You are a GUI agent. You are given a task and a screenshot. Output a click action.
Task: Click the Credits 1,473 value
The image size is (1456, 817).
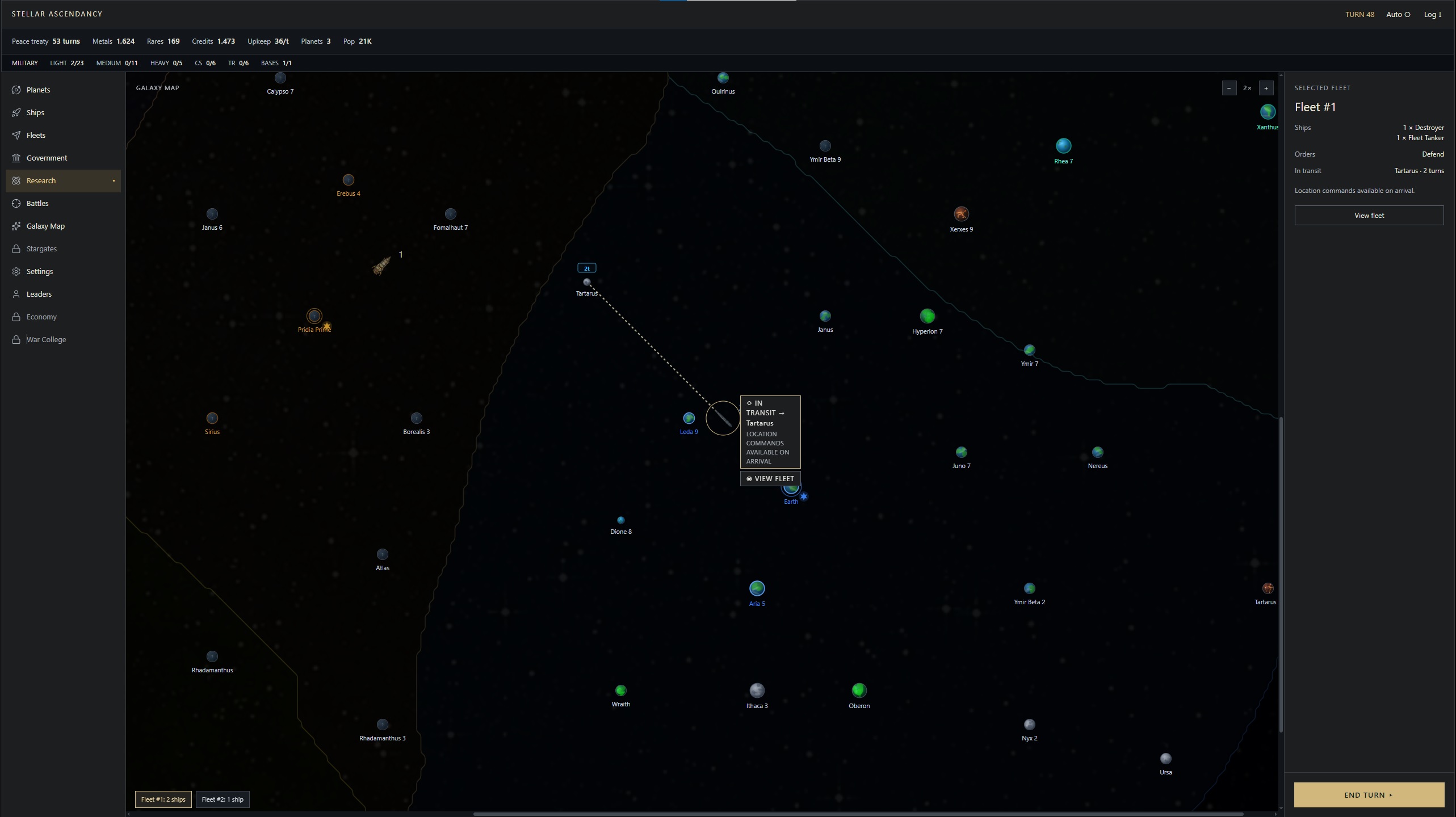pyautogui.click(x=213, y=41)
